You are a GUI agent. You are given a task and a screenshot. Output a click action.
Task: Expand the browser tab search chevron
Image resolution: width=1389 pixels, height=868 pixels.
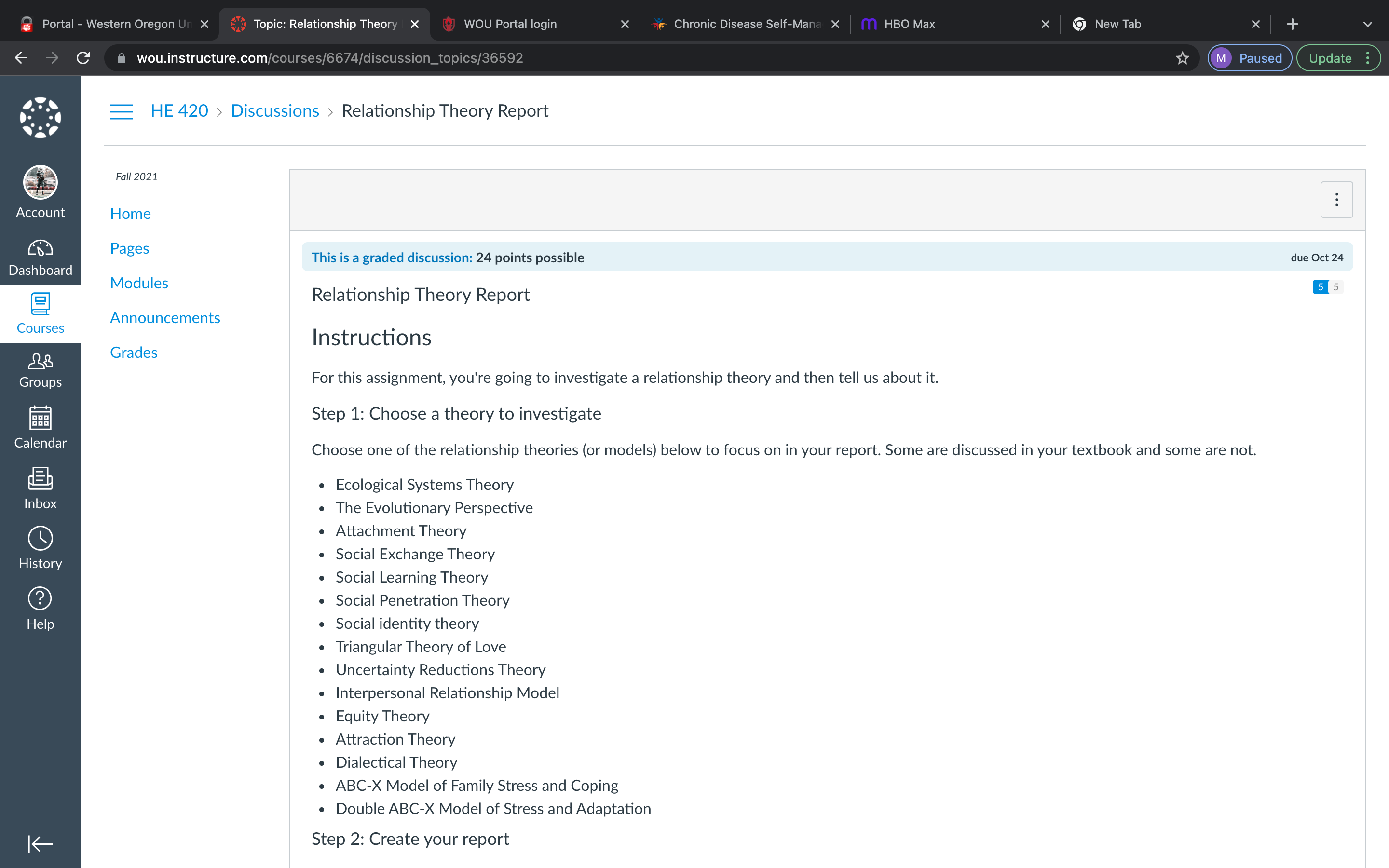pos(1368,24)
